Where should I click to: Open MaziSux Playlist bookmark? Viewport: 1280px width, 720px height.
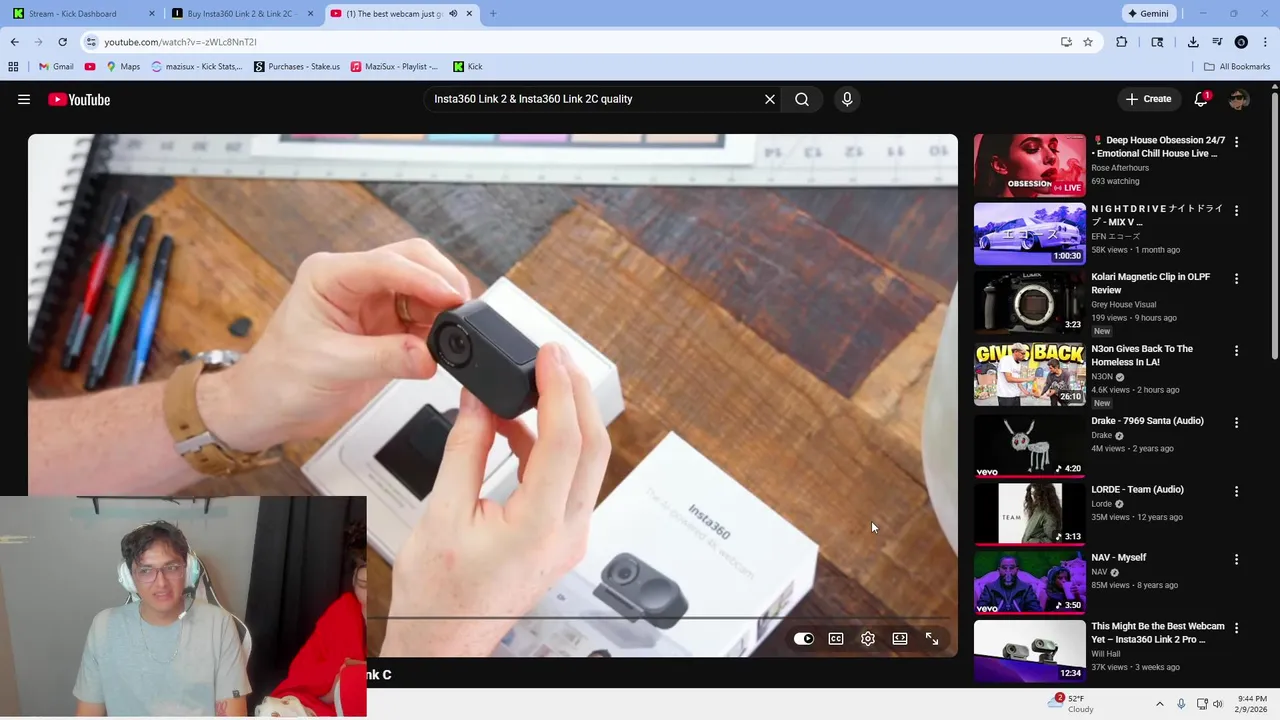click(394, 67)
